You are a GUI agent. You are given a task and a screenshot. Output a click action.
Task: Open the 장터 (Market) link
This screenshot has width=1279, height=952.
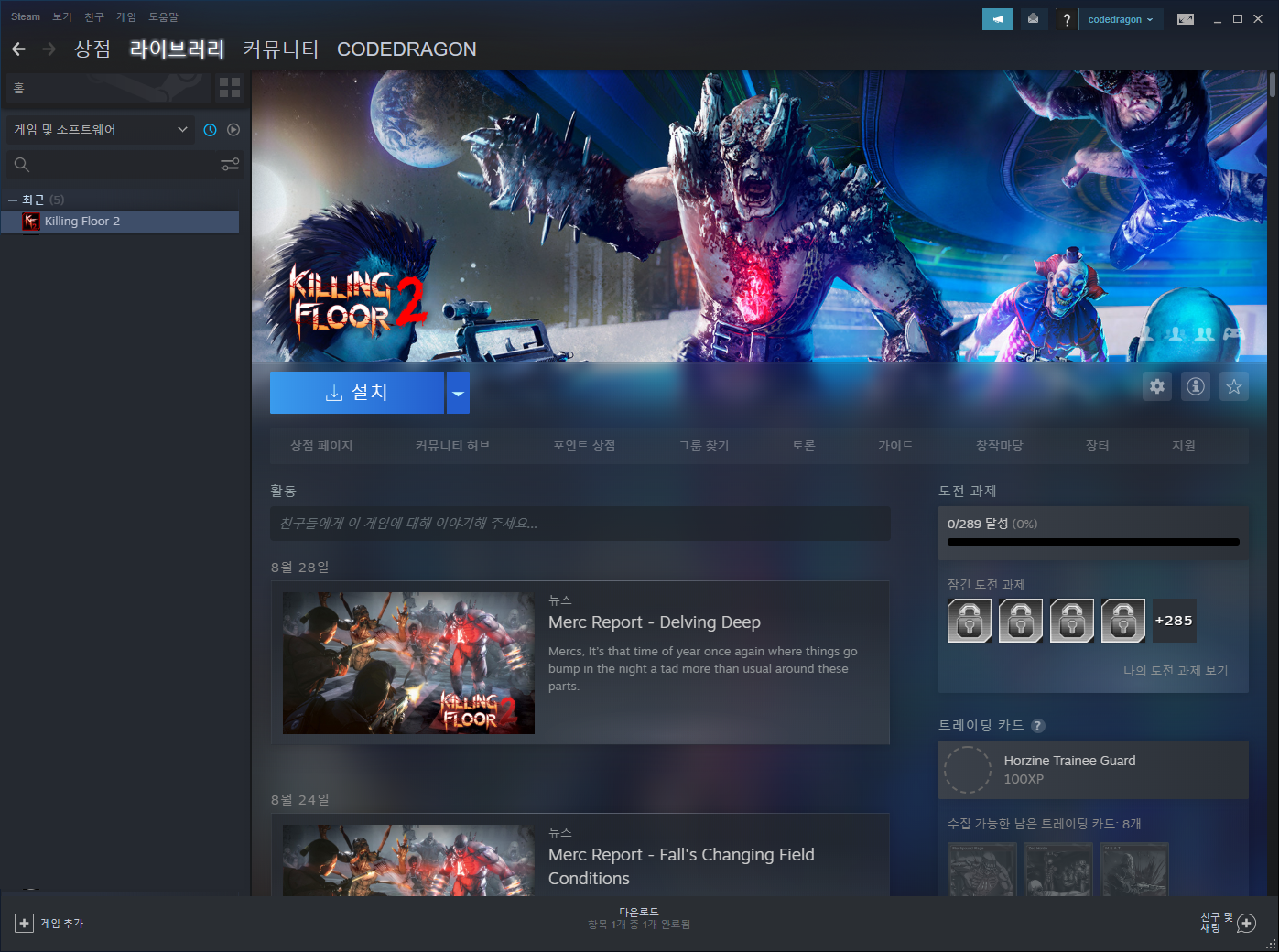click(x=1098, y=446)
